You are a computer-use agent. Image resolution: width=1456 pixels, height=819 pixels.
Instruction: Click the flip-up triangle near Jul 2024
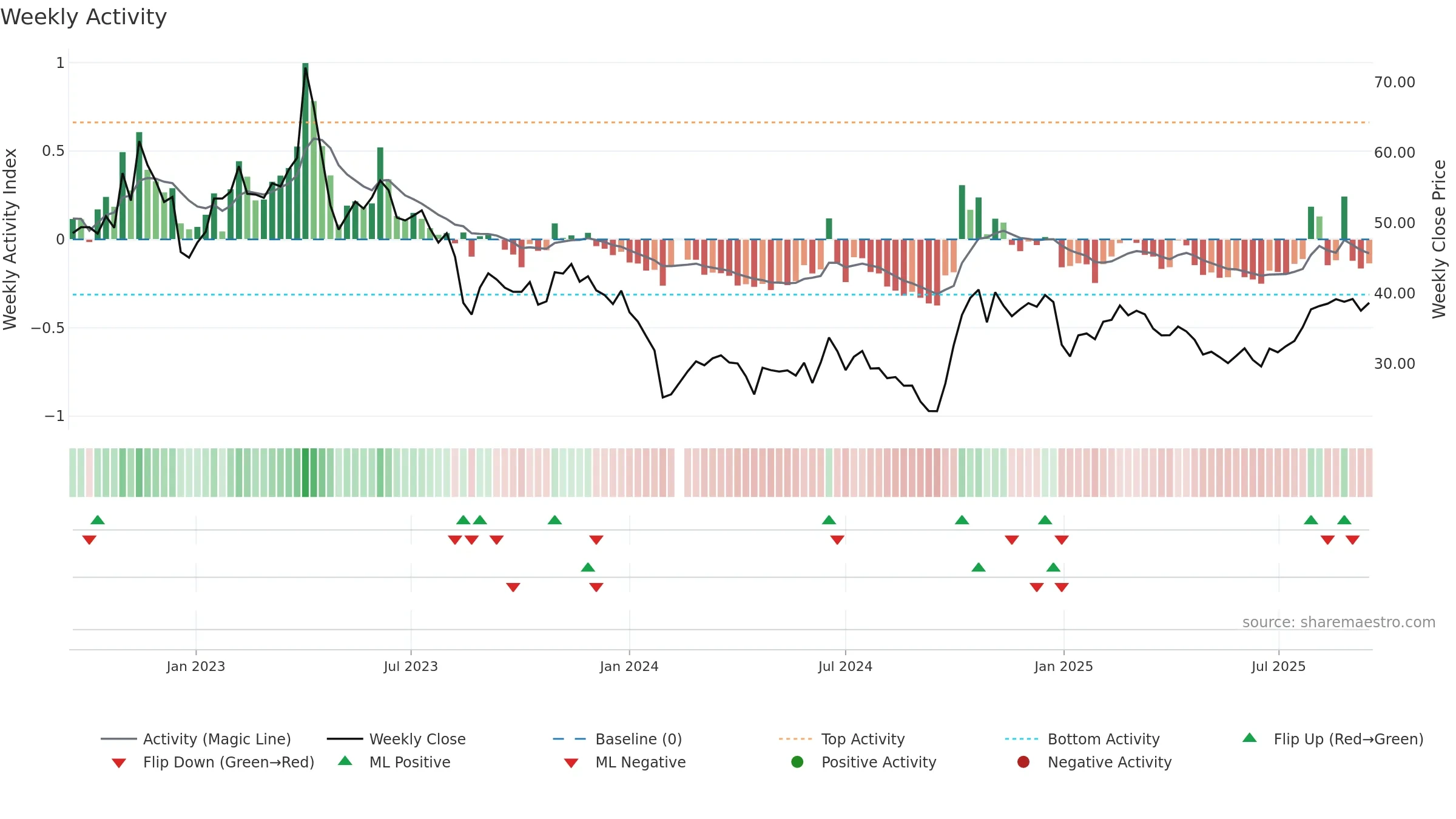pyautogui.click(x=829, y=520)
